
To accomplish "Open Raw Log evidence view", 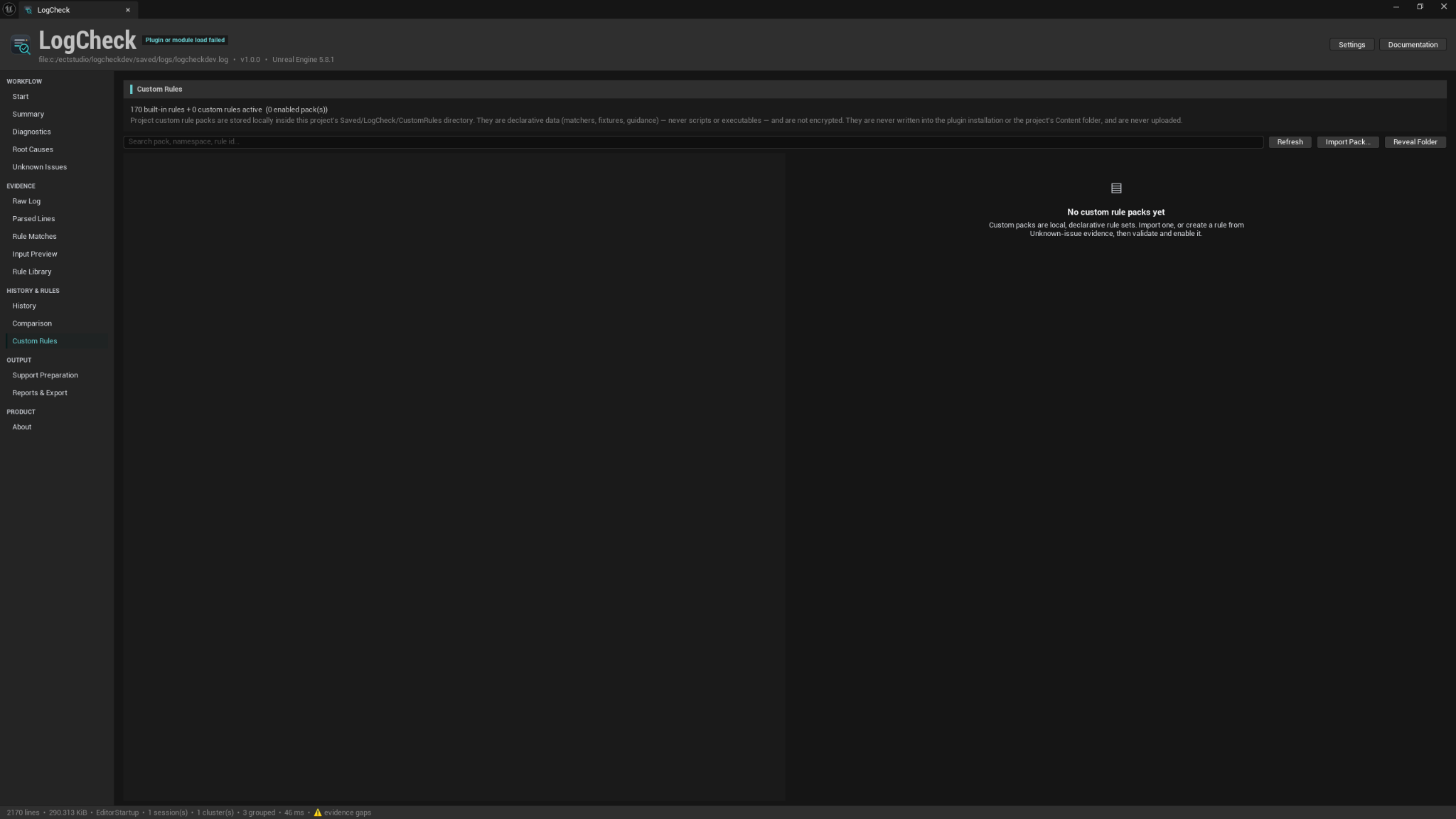I will click(x=57, y=201).
